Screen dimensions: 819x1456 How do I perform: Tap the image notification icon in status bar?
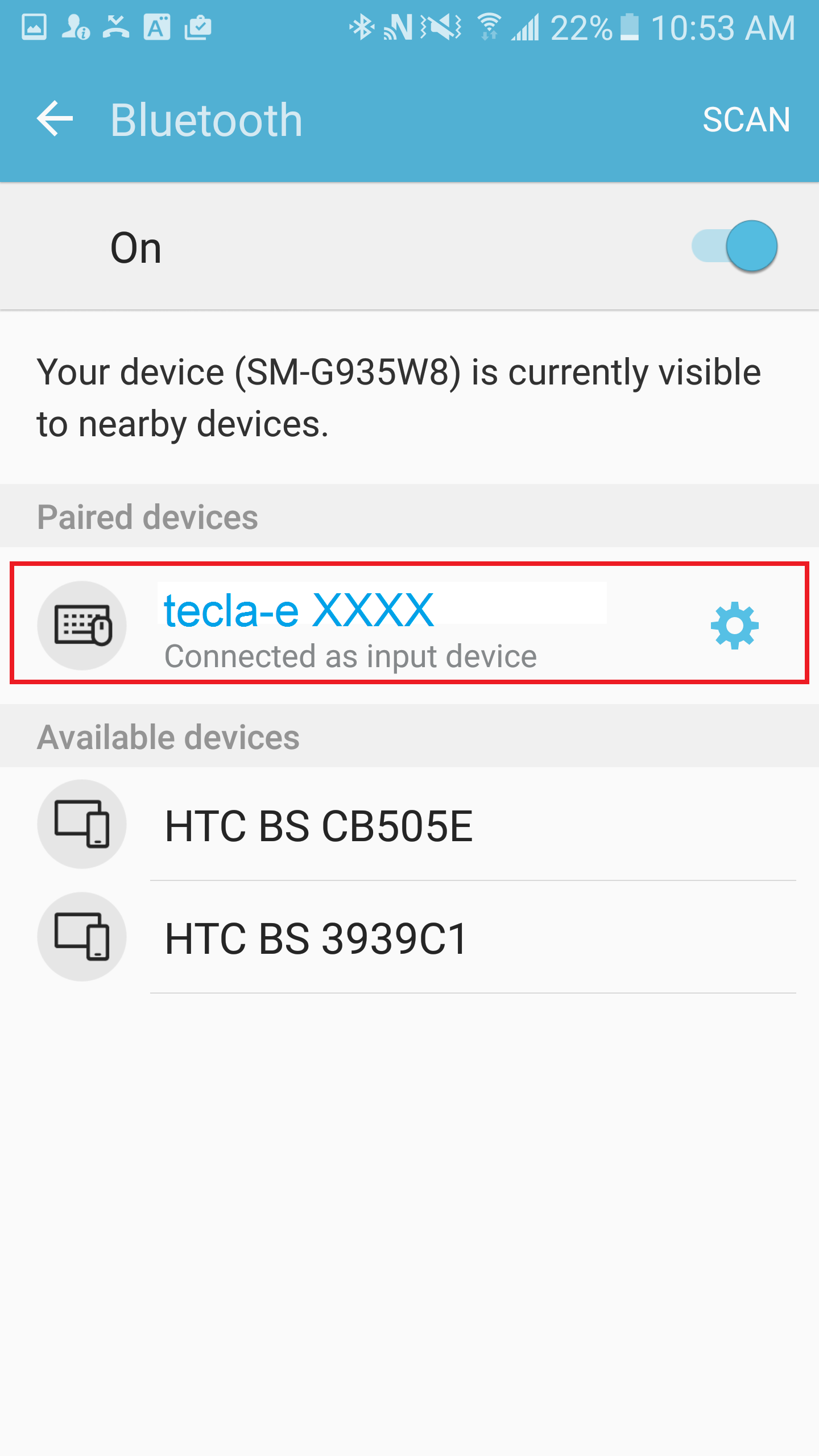[x=34, y=27]
